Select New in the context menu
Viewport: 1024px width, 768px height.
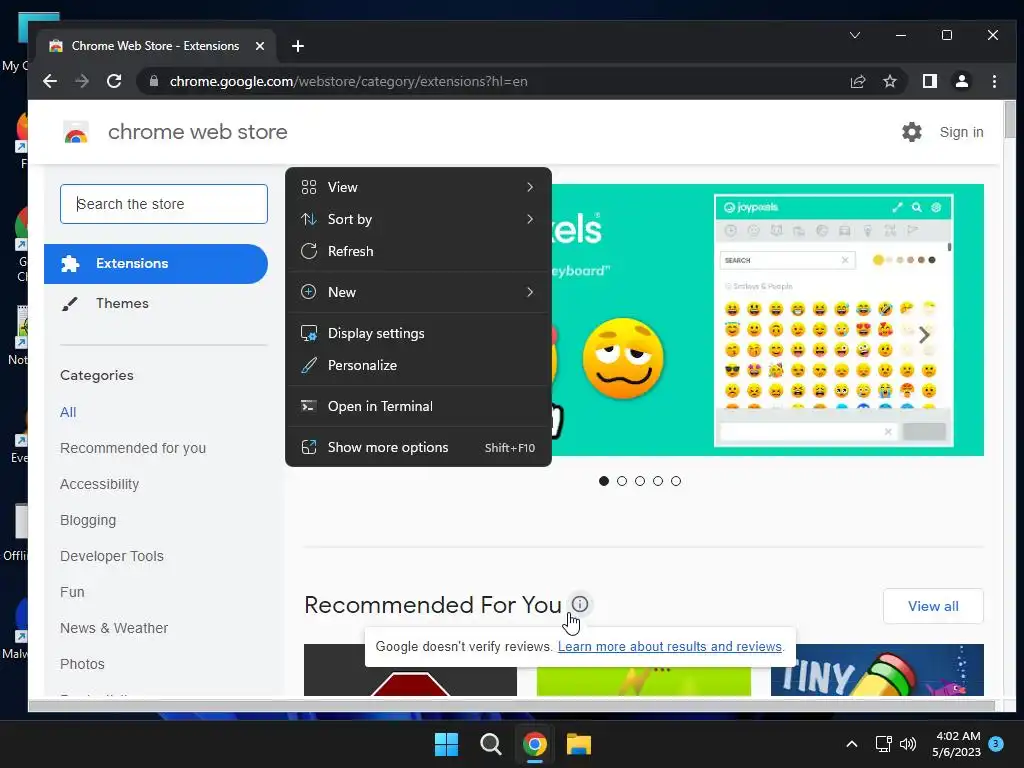419,292
